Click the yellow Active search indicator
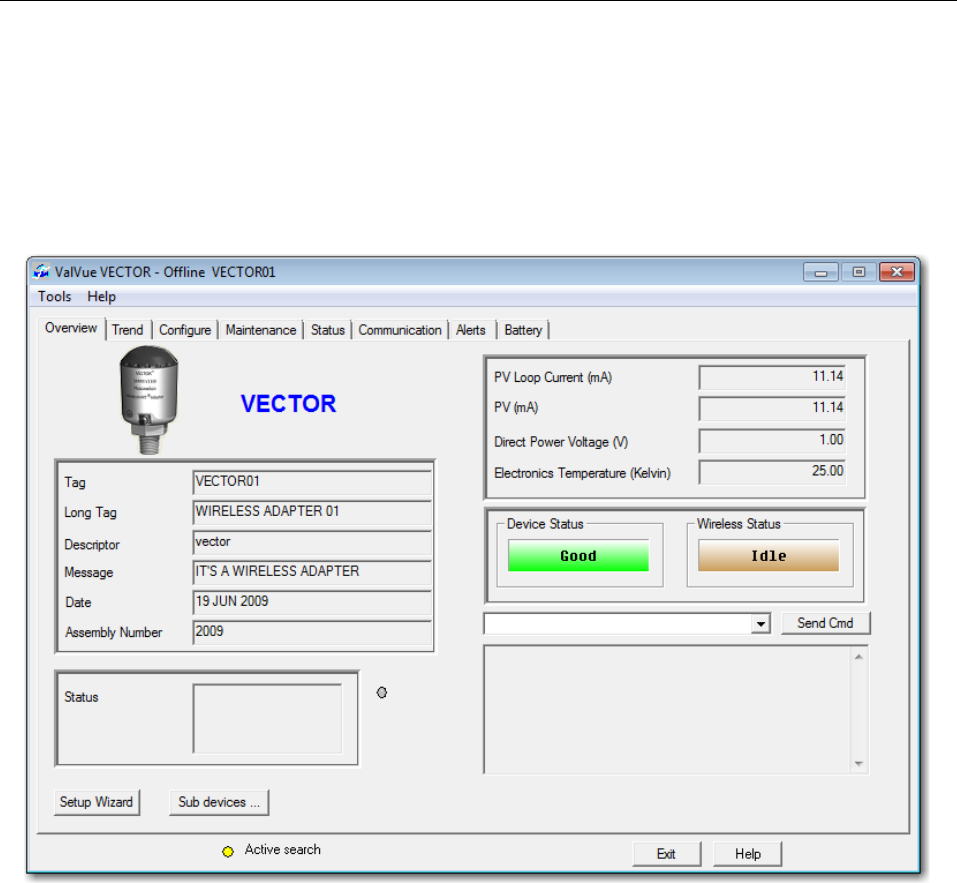Screen dimensions: 957x883 (228, 851)
